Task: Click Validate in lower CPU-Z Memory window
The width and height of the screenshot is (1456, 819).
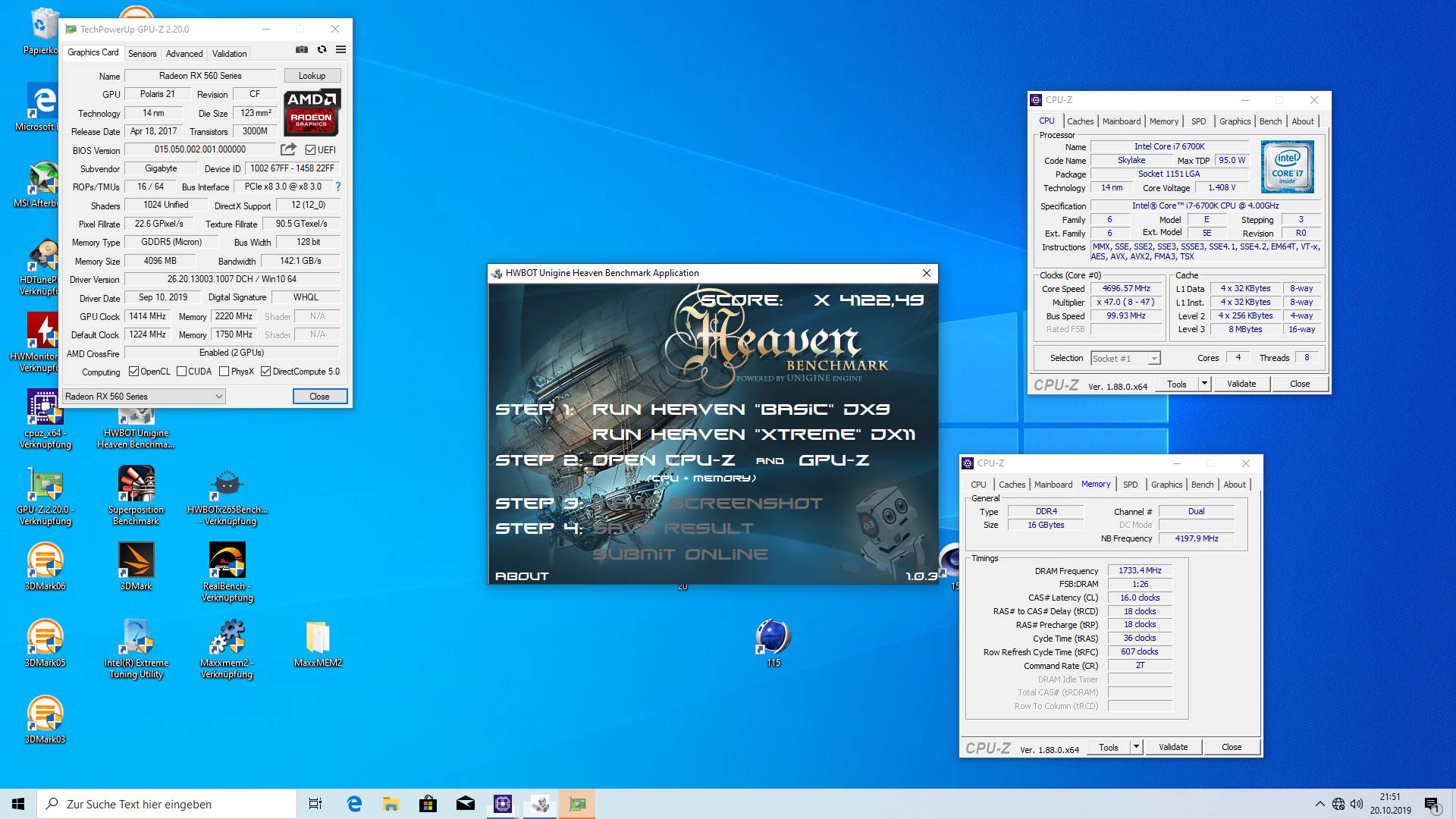Action: point(1173,747)
